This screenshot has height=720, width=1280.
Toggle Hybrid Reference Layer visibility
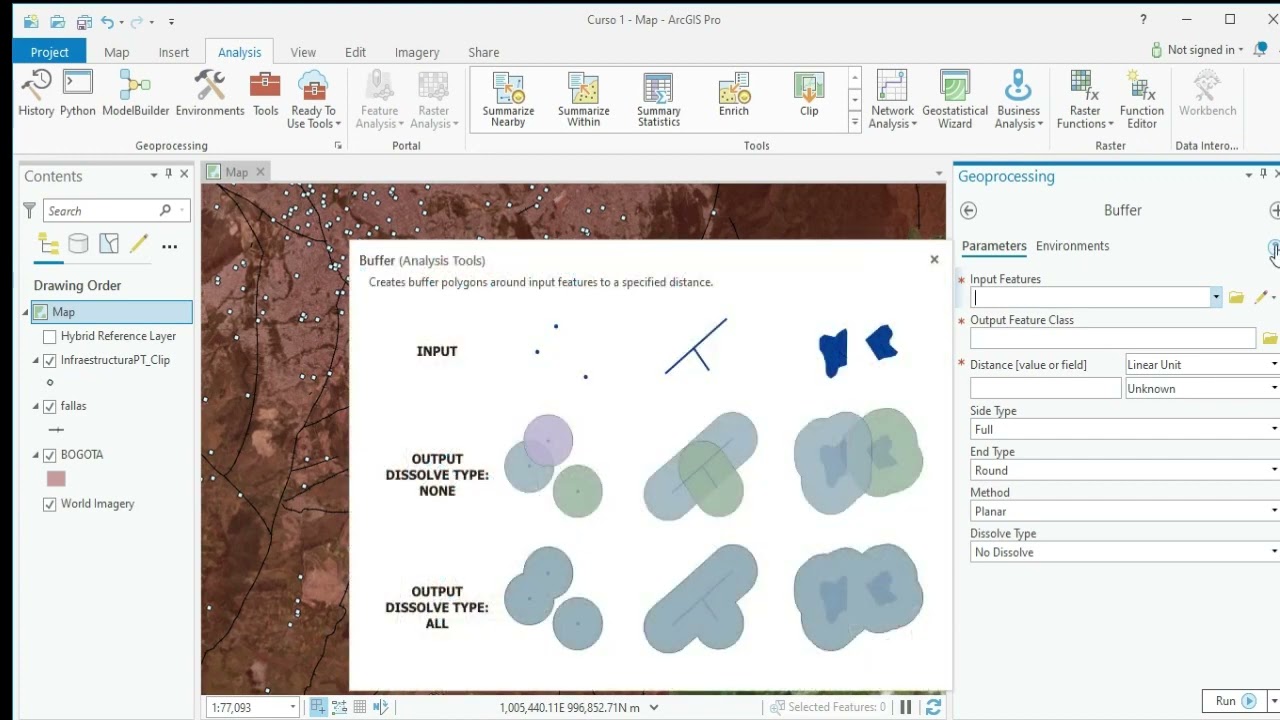50,336
